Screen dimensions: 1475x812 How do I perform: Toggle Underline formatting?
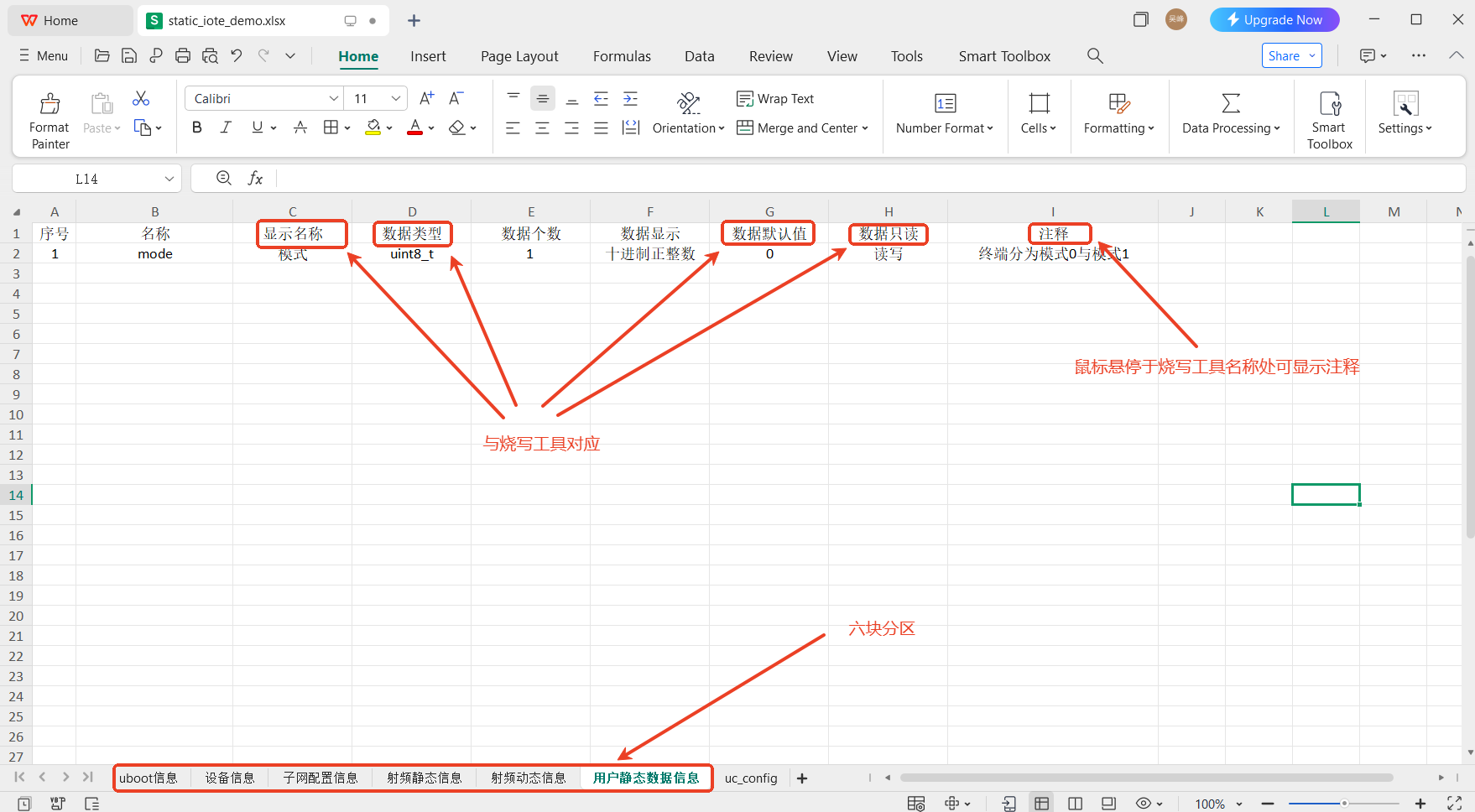(258, 128)
